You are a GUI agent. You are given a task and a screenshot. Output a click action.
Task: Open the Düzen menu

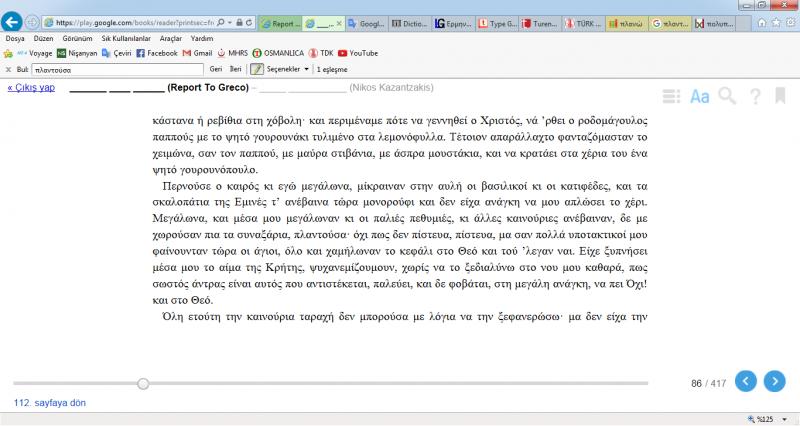[43, 38]
